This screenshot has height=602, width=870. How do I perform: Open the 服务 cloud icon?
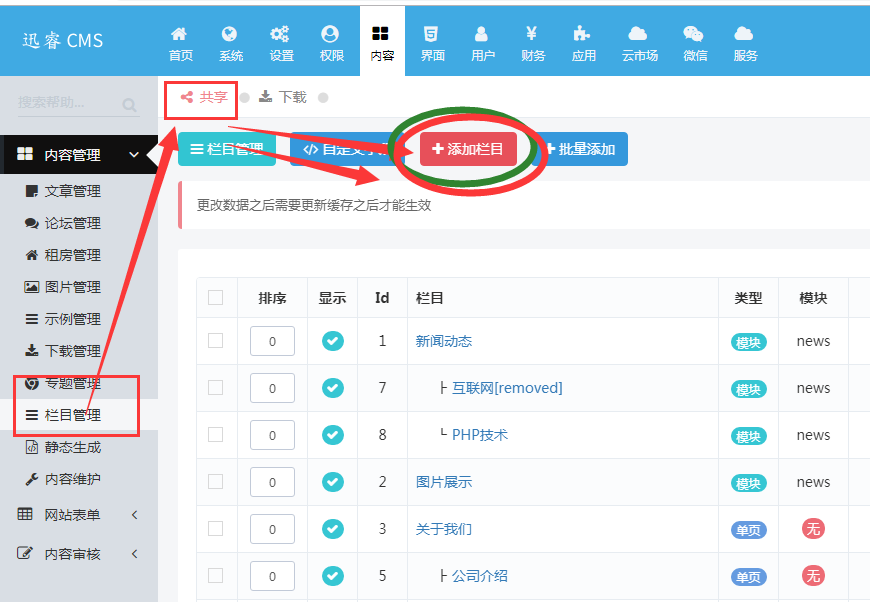tap(743, 34)
